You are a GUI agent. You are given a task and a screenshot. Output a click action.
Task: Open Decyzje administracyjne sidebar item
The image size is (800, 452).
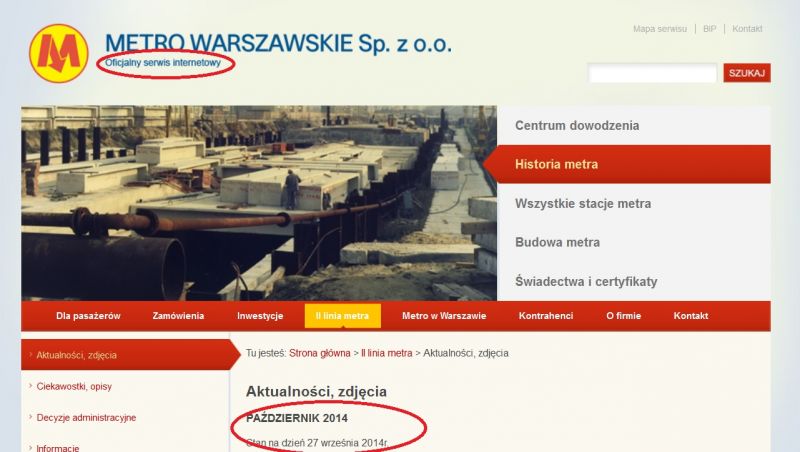coord(86,417)
